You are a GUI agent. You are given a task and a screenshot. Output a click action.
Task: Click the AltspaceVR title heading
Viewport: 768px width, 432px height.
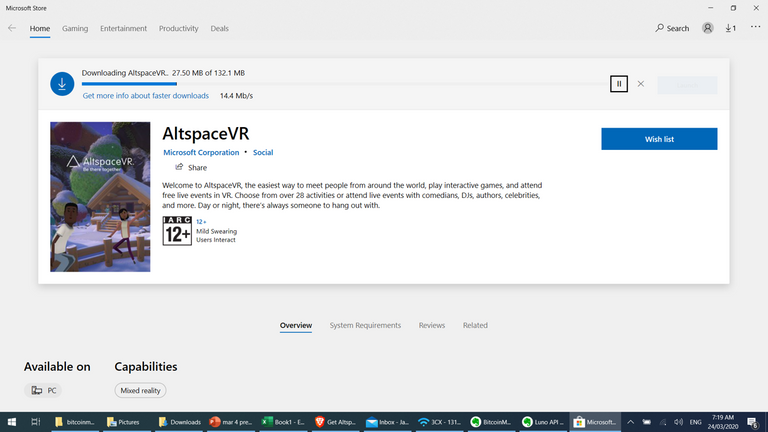pyautogui.click(x=206, y=133)
